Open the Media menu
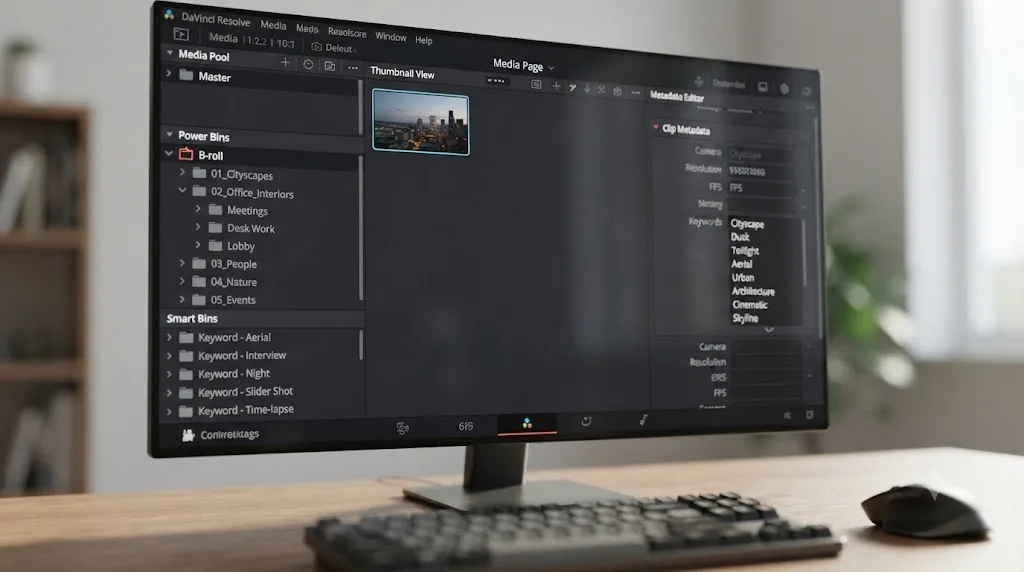 (273, 25)
